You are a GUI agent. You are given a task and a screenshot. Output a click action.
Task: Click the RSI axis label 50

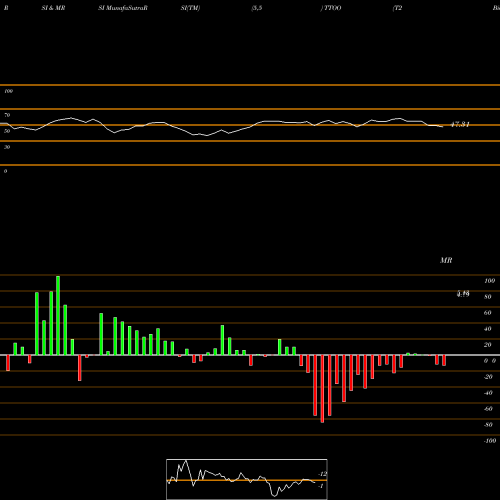pos(7,131)
